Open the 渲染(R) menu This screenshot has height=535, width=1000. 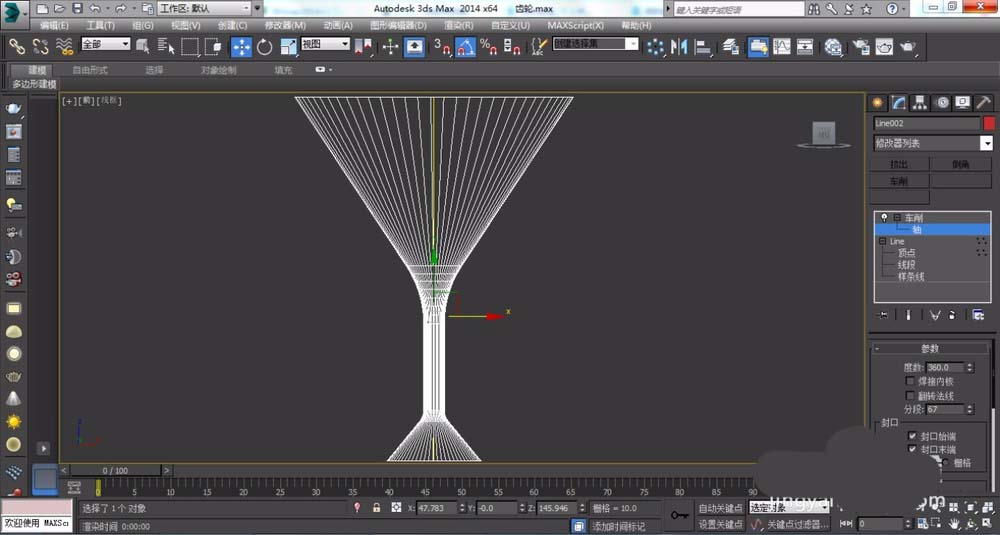click(x=459, y=25)
